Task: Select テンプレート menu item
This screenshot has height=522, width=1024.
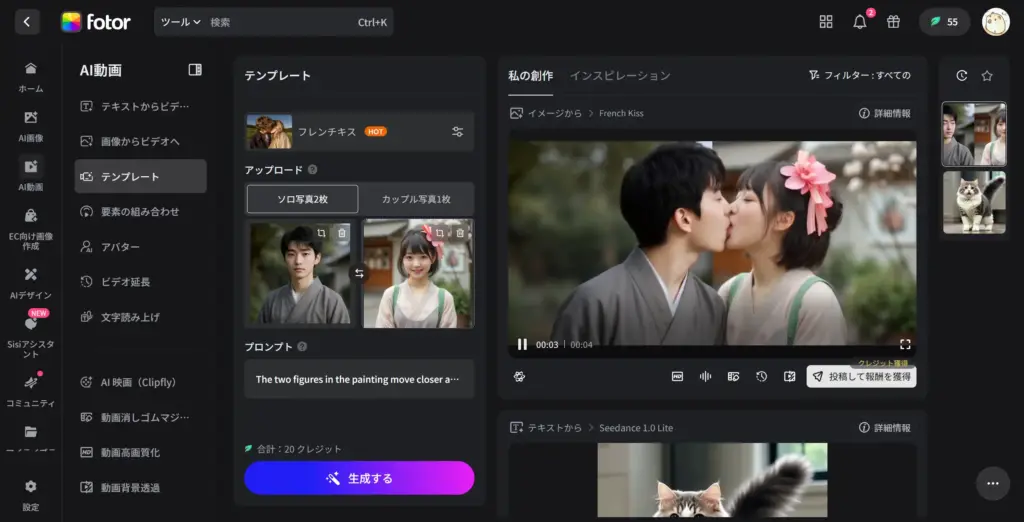Action: [140, 176]
